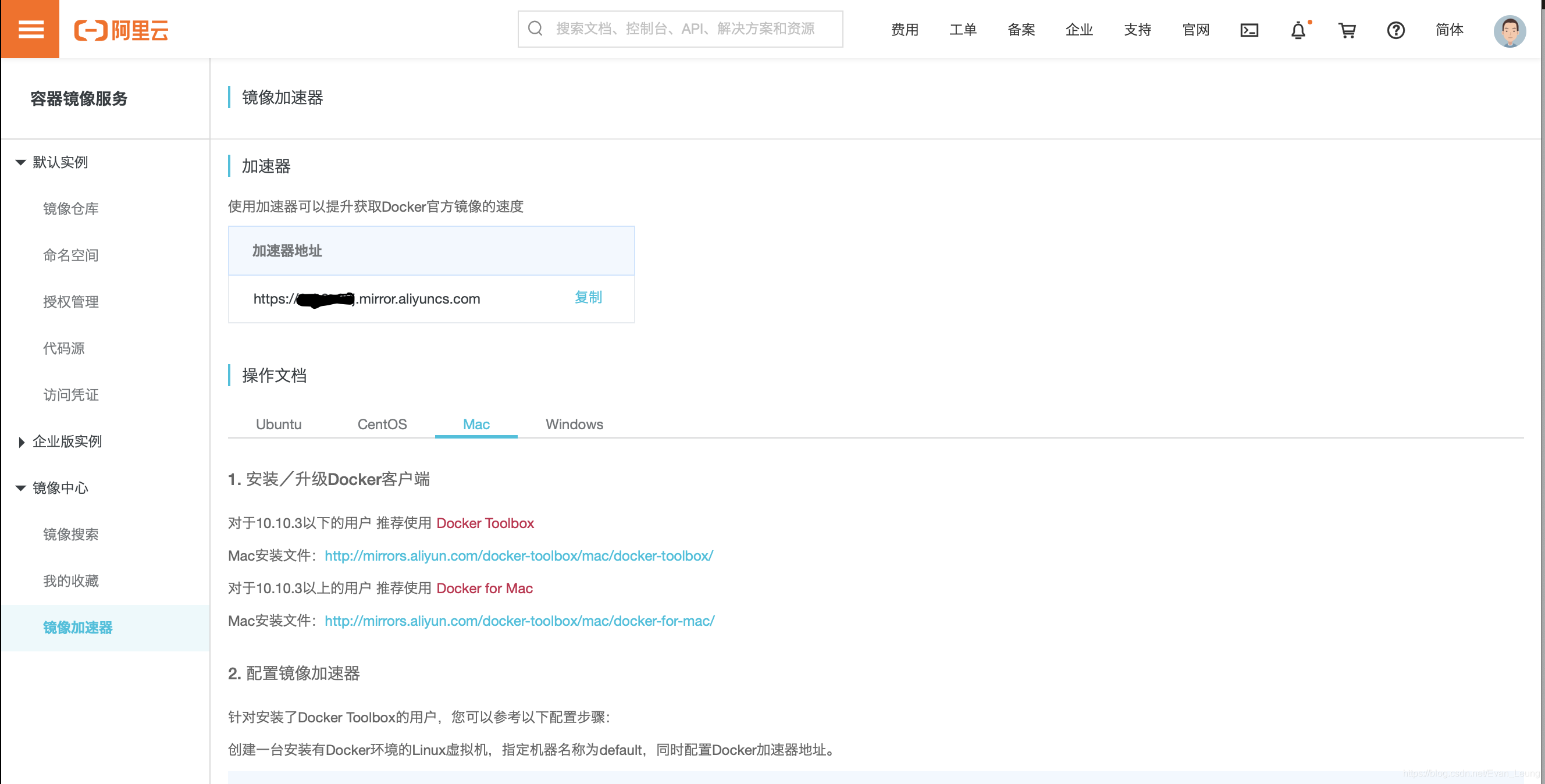Click the search magnifier icon

point(535,27)
